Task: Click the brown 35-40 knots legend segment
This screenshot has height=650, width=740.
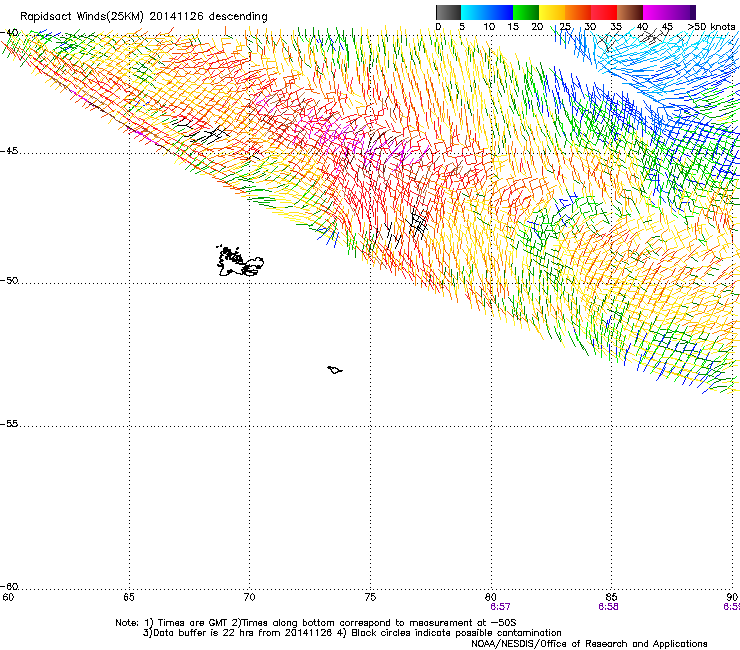Action: 630,12
